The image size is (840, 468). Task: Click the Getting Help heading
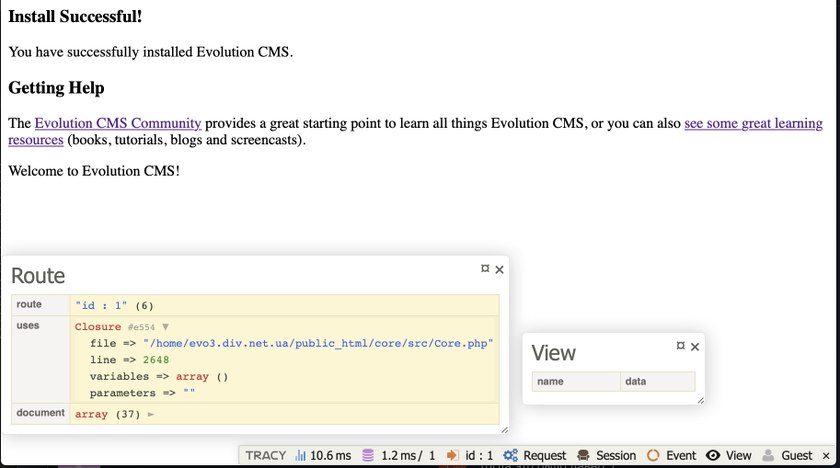(56, 88)
